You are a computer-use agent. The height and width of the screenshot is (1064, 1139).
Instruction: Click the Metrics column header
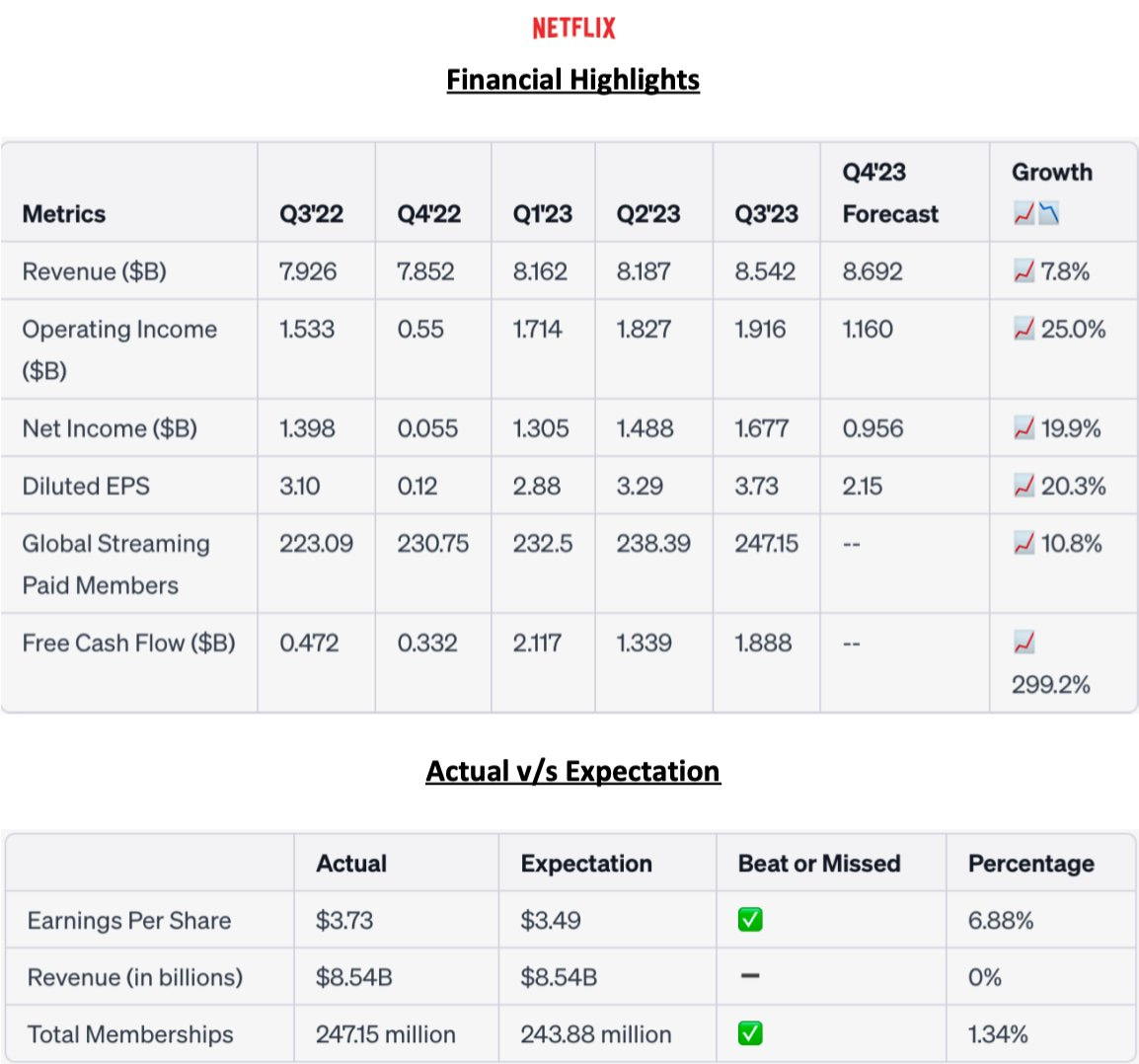(x=64, y=214)
